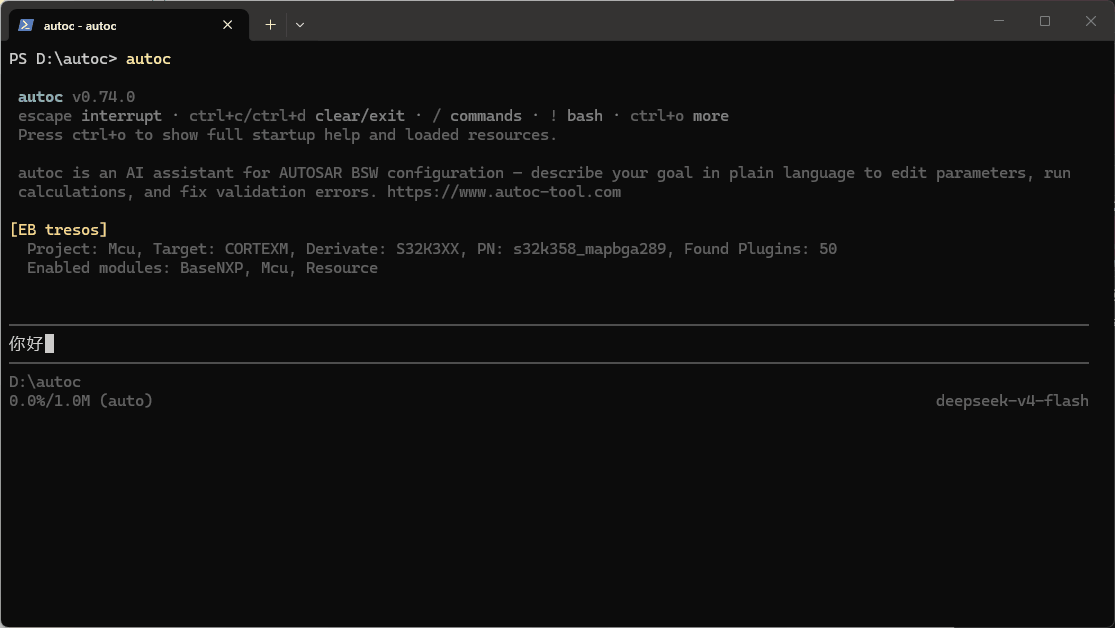Click the D:\autoc working directory status line

(x=45, y=382)
